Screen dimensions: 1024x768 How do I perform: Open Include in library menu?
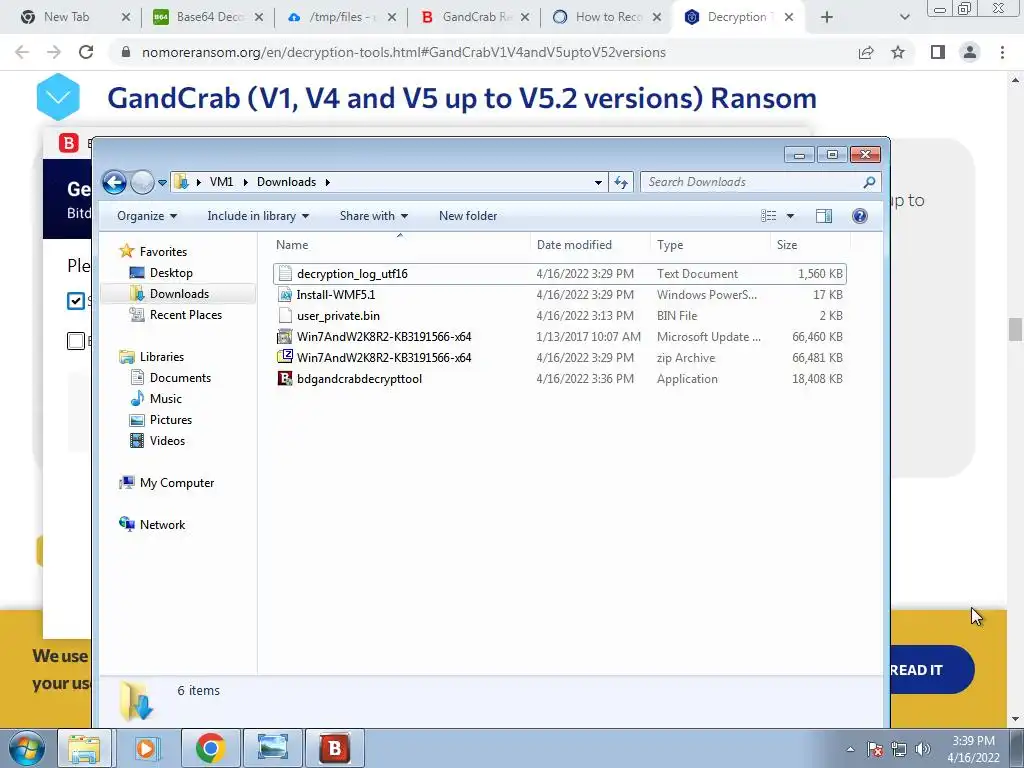click(258, 216)
